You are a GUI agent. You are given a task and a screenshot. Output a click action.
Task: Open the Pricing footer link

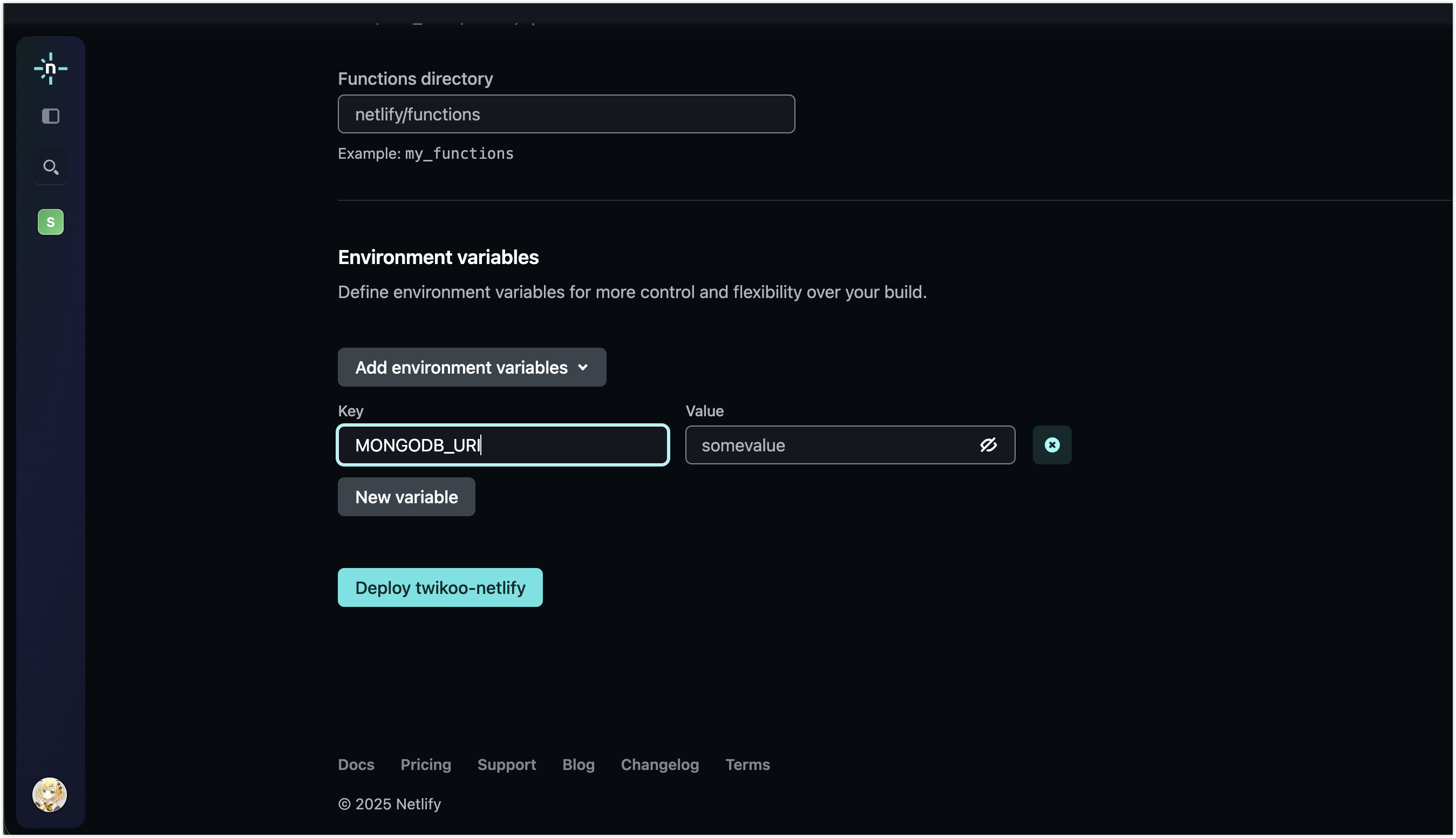pos(426,765)
